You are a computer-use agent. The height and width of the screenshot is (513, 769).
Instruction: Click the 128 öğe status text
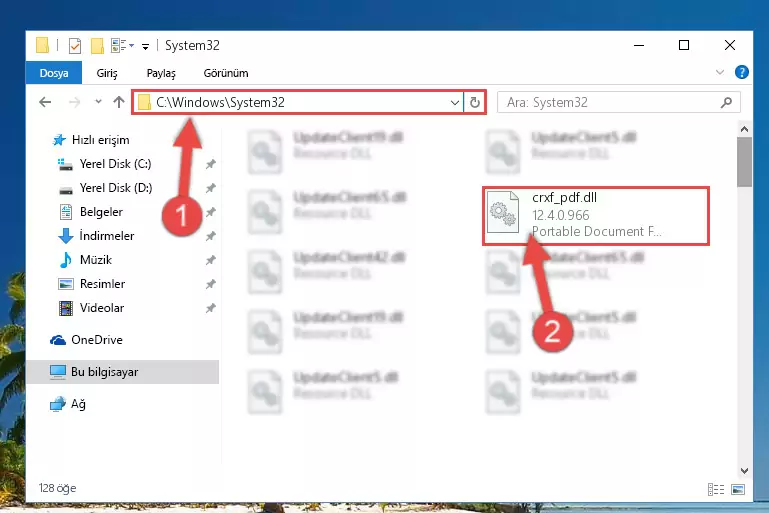click(x=57, y=488)
